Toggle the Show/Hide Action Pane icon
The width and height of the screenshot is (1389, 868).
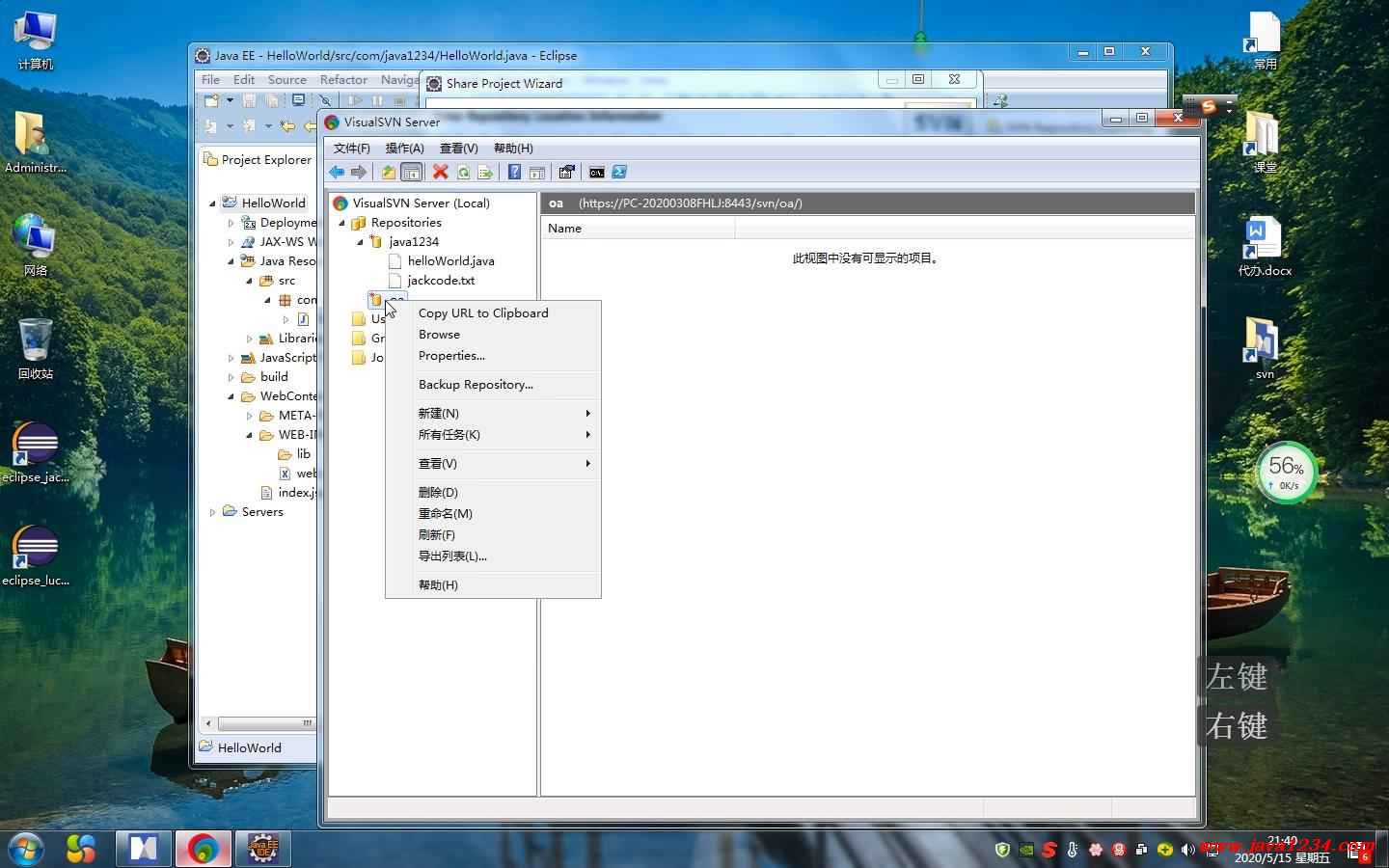click(x=537, y=172)
